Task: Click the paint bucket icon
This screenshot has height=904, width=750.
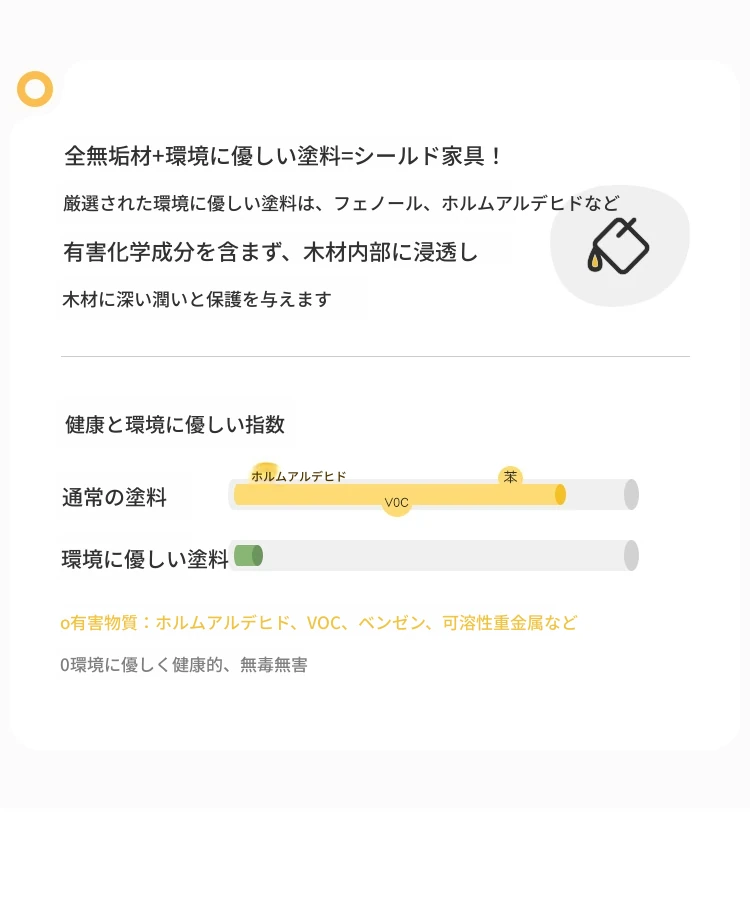Action: click(x=618, y=246)
